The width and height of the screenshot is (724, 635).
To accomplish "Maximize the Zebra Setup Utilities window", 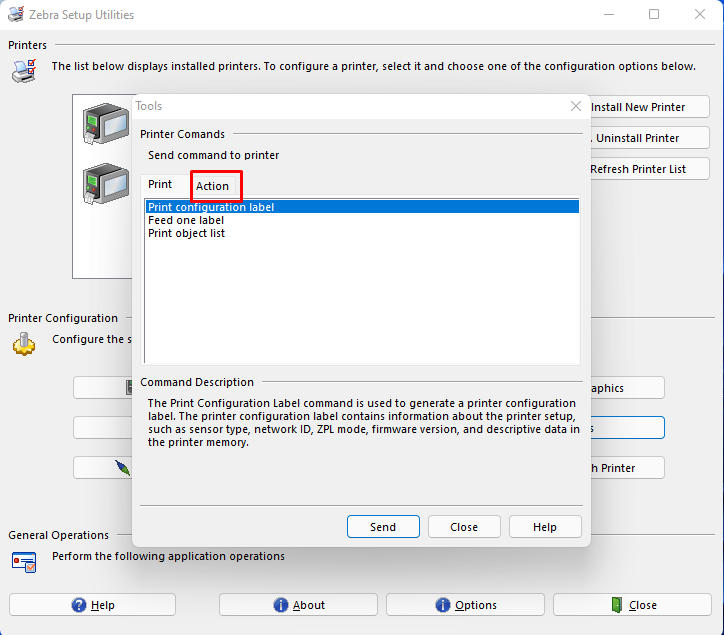I will 654,14.
